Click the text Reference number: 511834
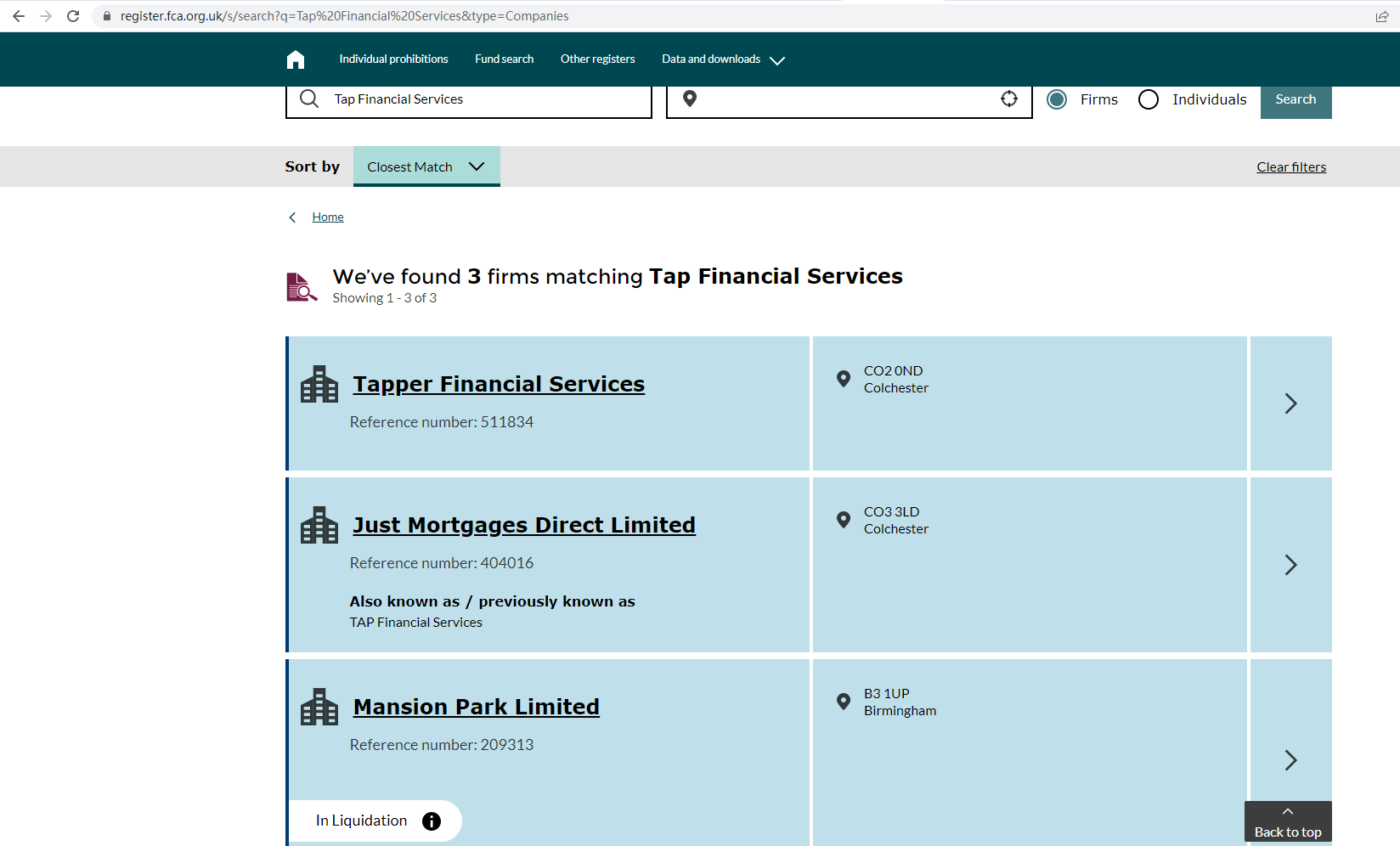The image size is (1400, 846). coord(442,422)
